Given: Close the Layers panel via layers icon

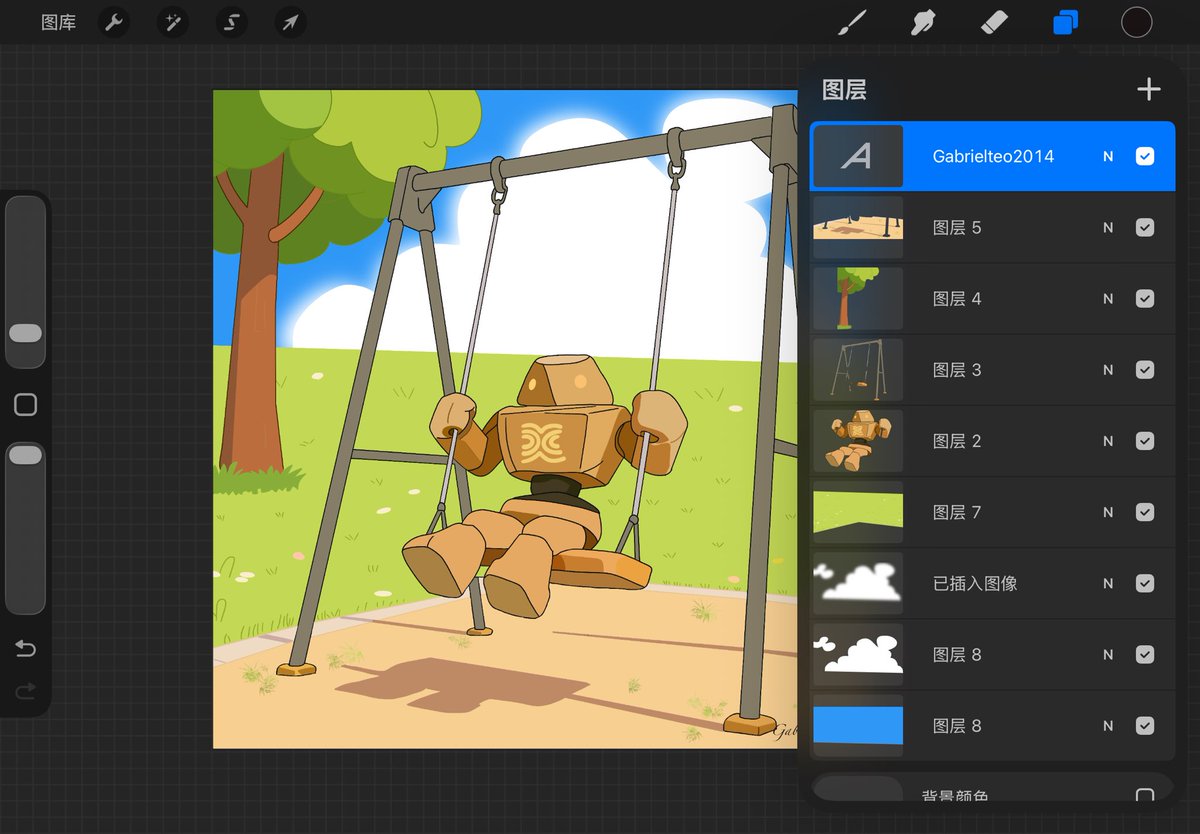Looking at the screenshot, I should tap(1066, 22).
